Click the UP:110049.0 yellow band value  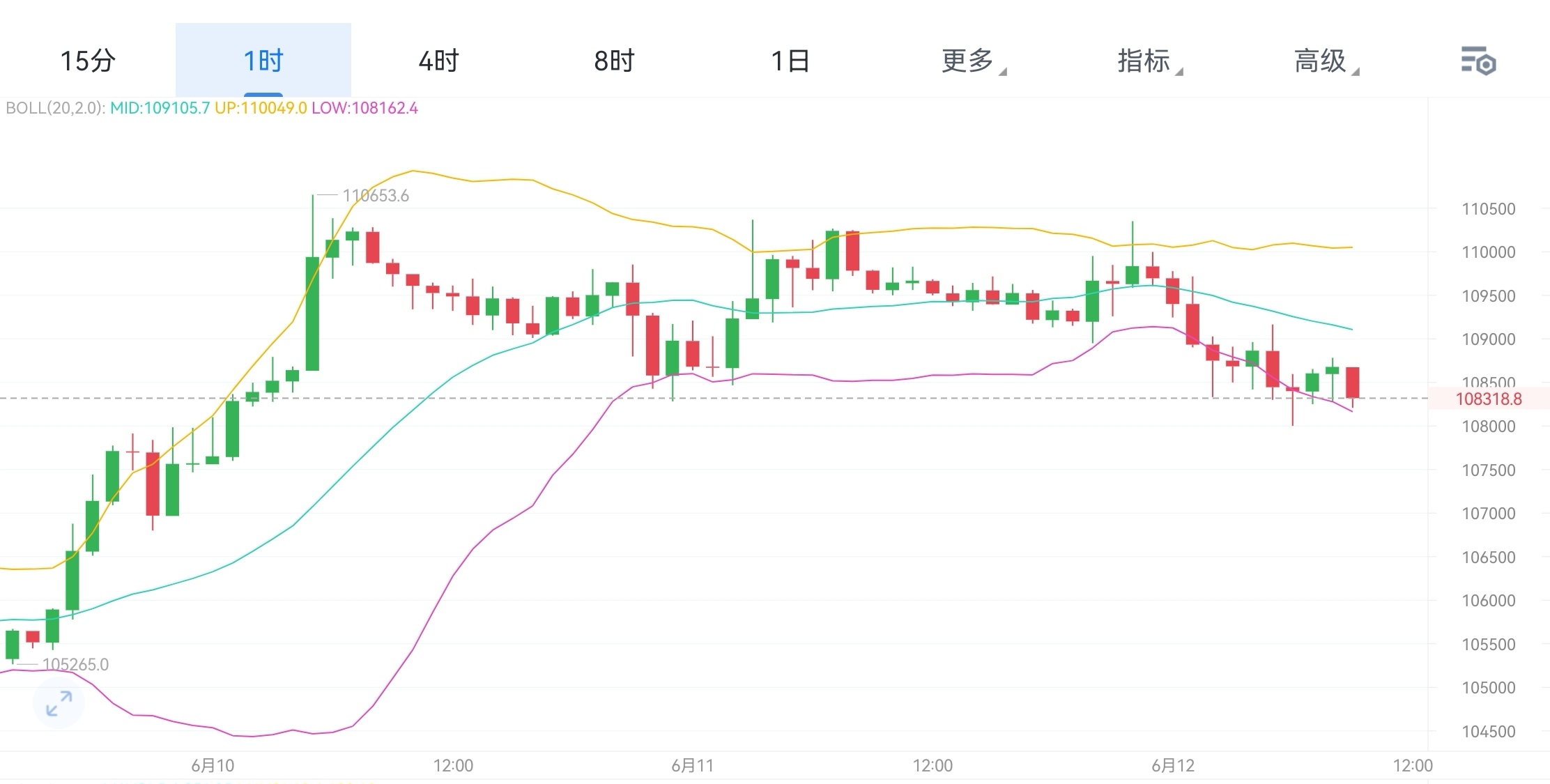260,108
